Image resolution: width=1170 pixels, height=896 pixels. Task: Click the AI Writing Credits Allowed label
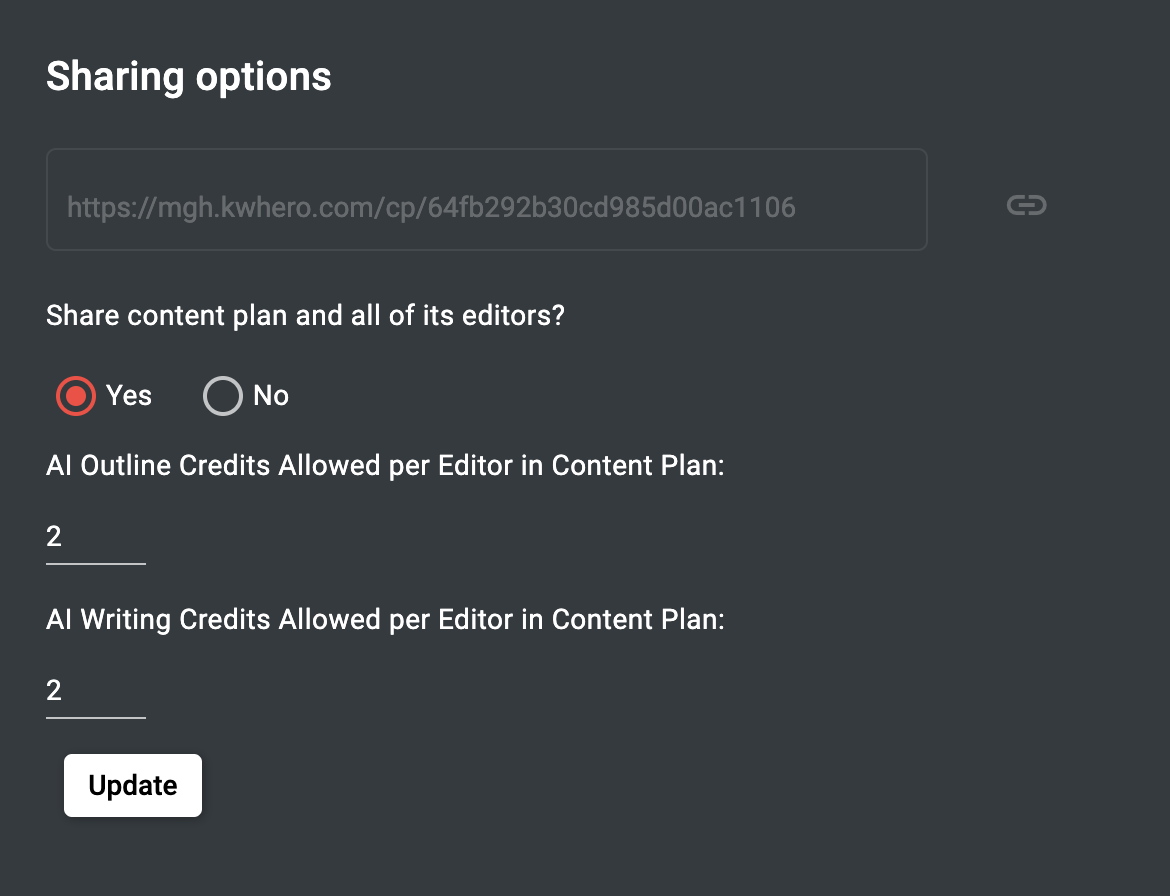[x=385, y=620]
